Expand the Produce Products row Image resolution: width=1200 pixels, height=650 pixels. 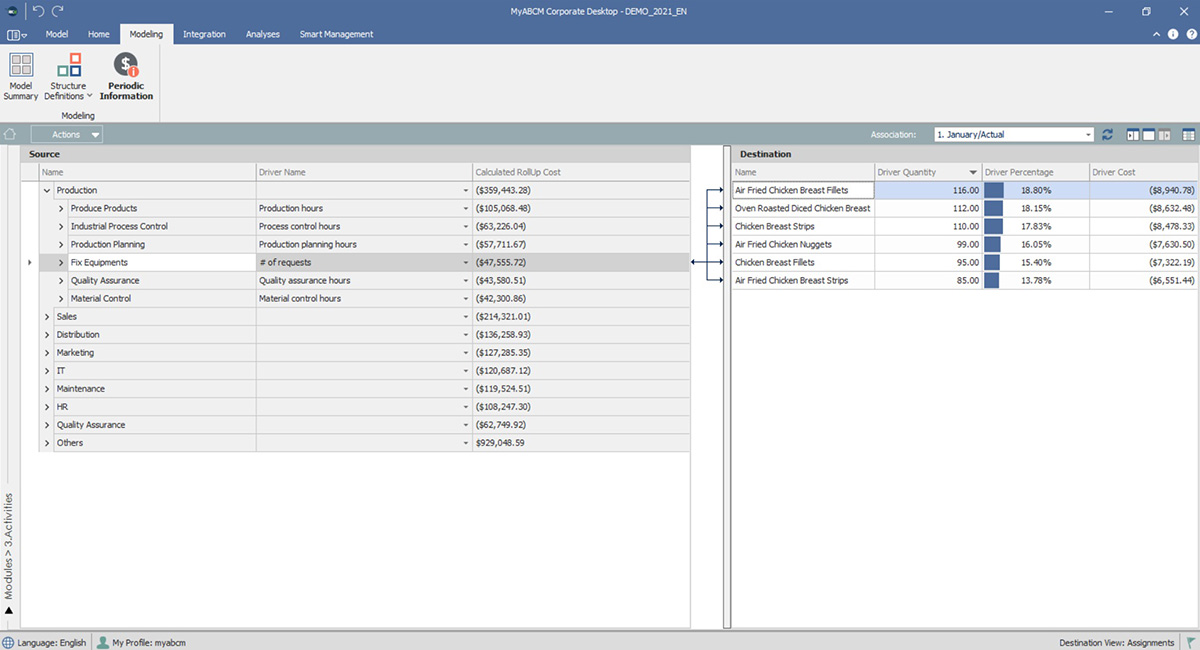(61, 208)
